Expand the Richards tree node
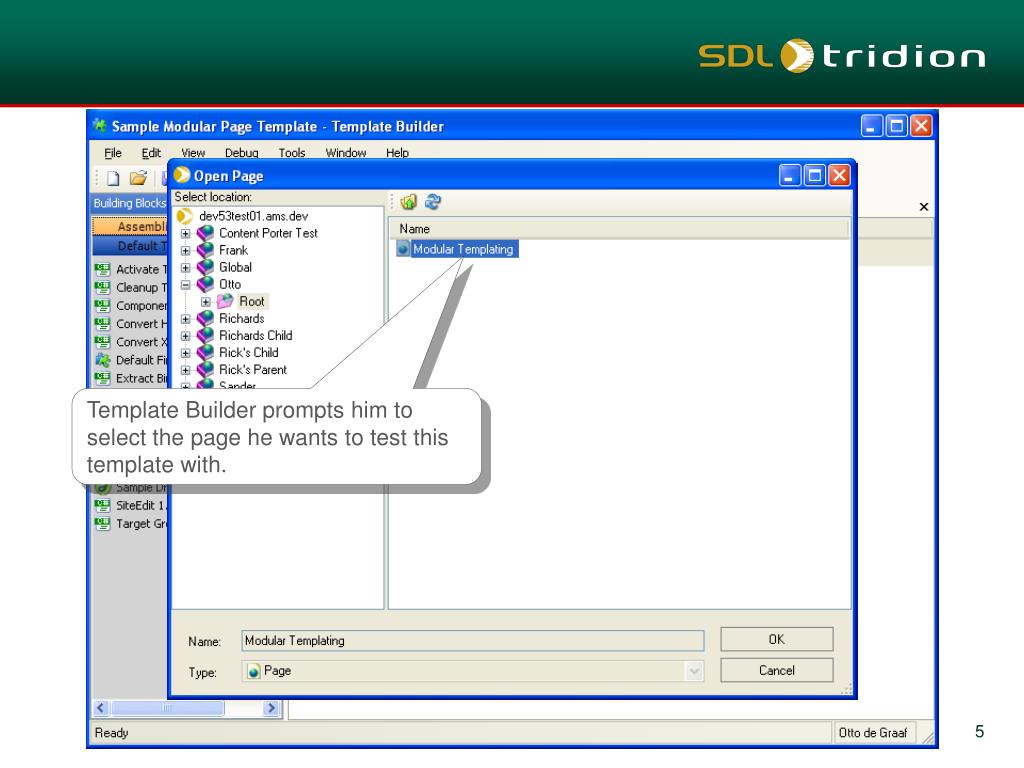1024x768 pixels. click(185, 319)
